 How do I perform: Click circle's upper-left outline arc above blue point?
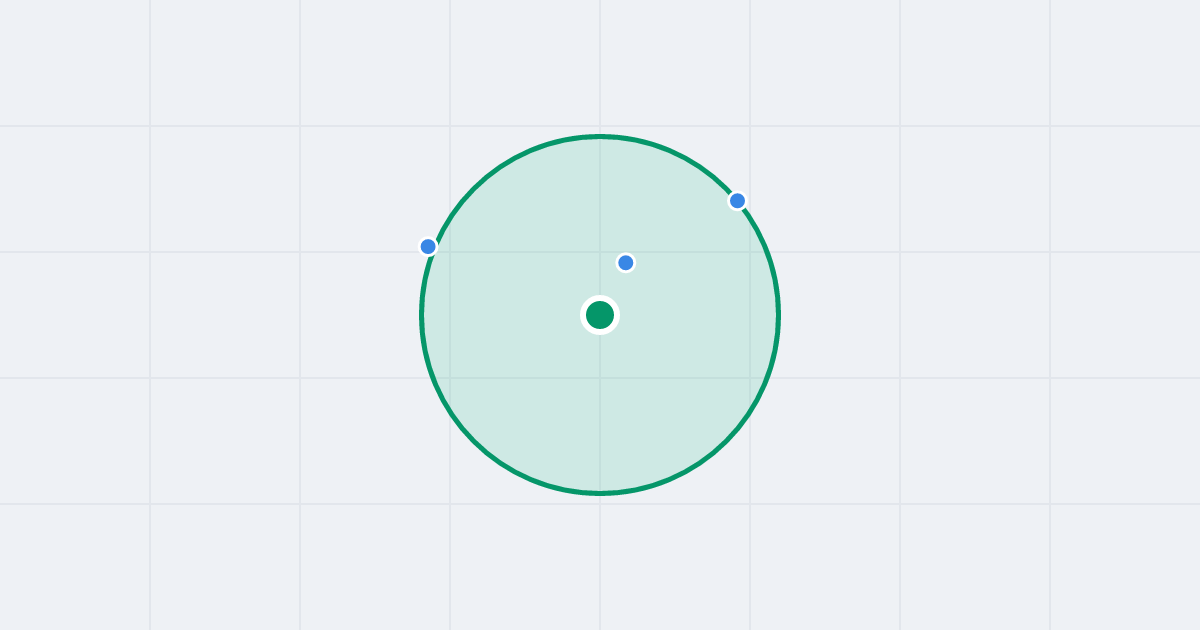coord(474,189)
